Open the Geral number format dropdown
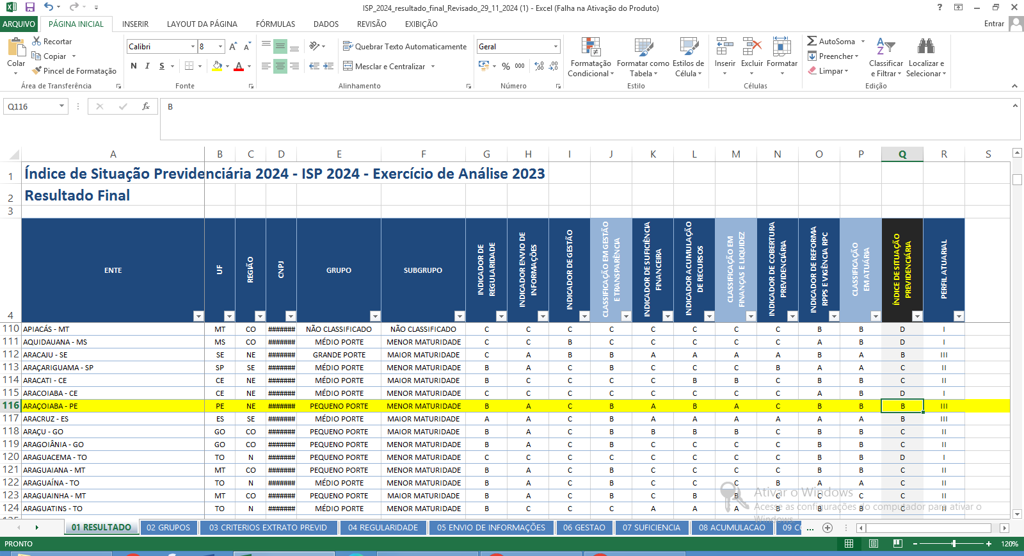1024x556 pixels. [556, 46]
